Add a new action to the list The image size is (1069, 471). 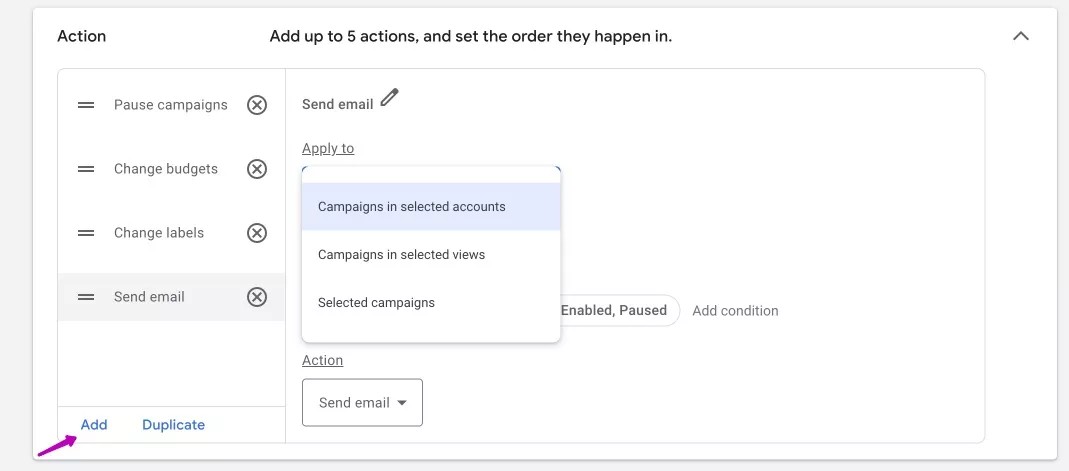94,425
